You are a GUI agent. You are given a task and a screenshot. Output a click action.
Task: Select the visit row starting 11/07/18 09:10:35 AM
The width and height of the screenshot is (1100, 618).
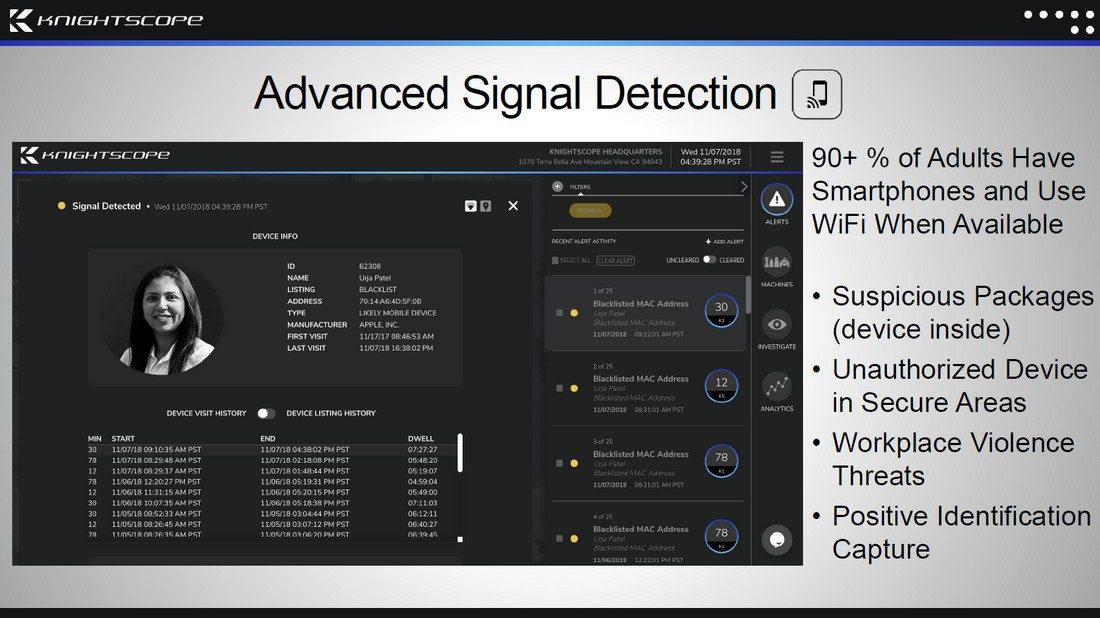271,450
